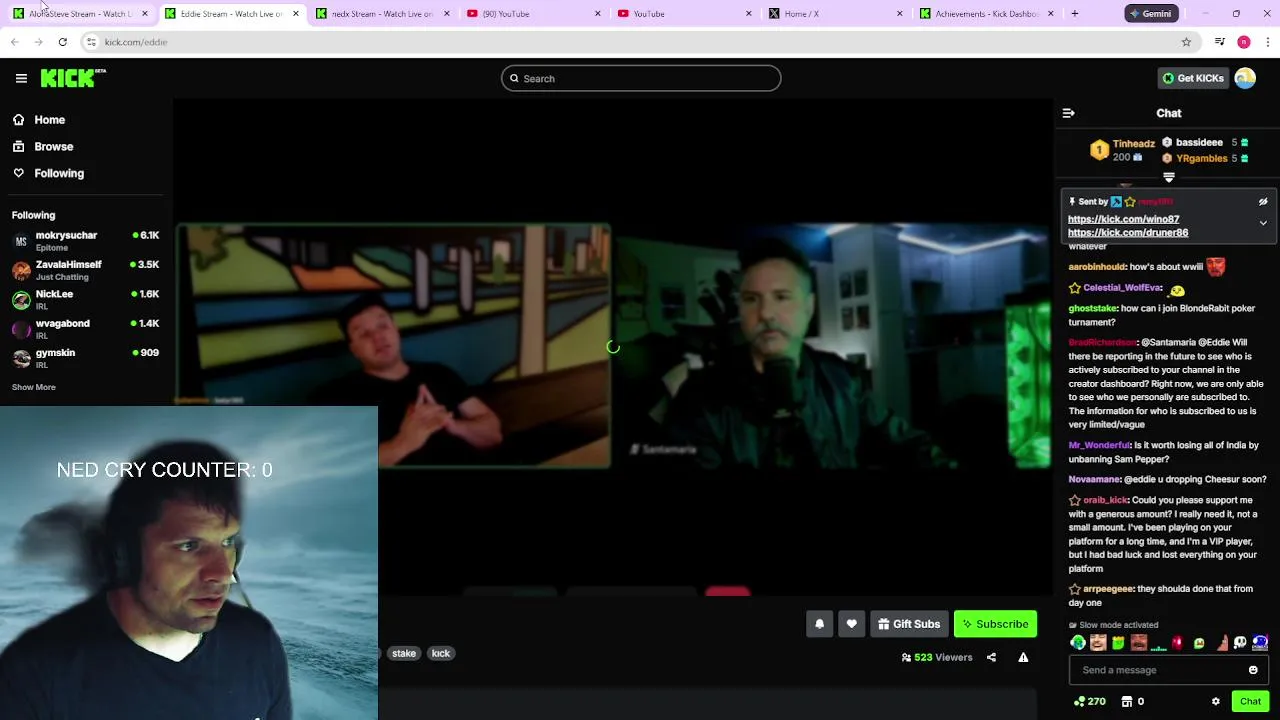Screen dimensions: 1280x720
Task: Click the Send a message field
Action: pyautogui.click(x=1168, y=670)
